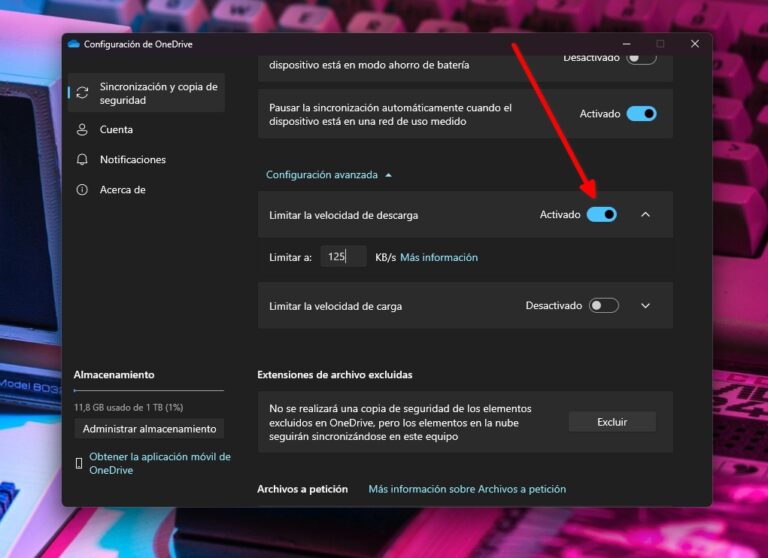This screenshot has height=558, width=768.
Task: Click '11,8 GB usado de 1 TB (1%)' text
Action: 128,407
